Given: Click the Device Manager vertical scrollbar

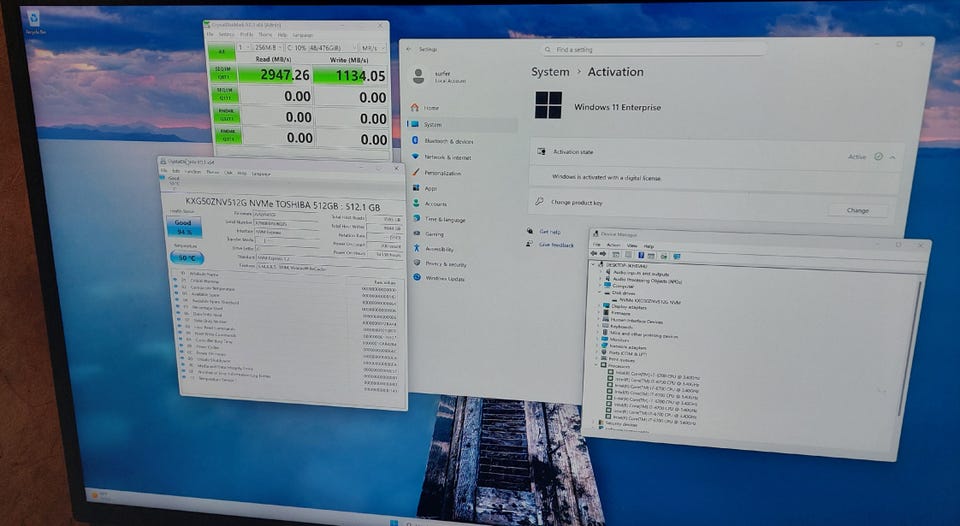Looking at the screenshot, I should point(911,349).
